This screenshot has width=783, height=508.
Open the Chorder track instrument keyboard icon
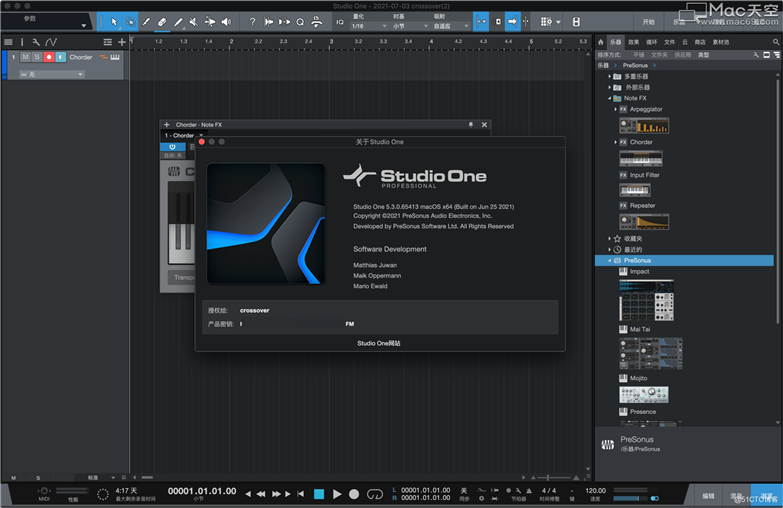pyautogui.click(x=115, y=57)
